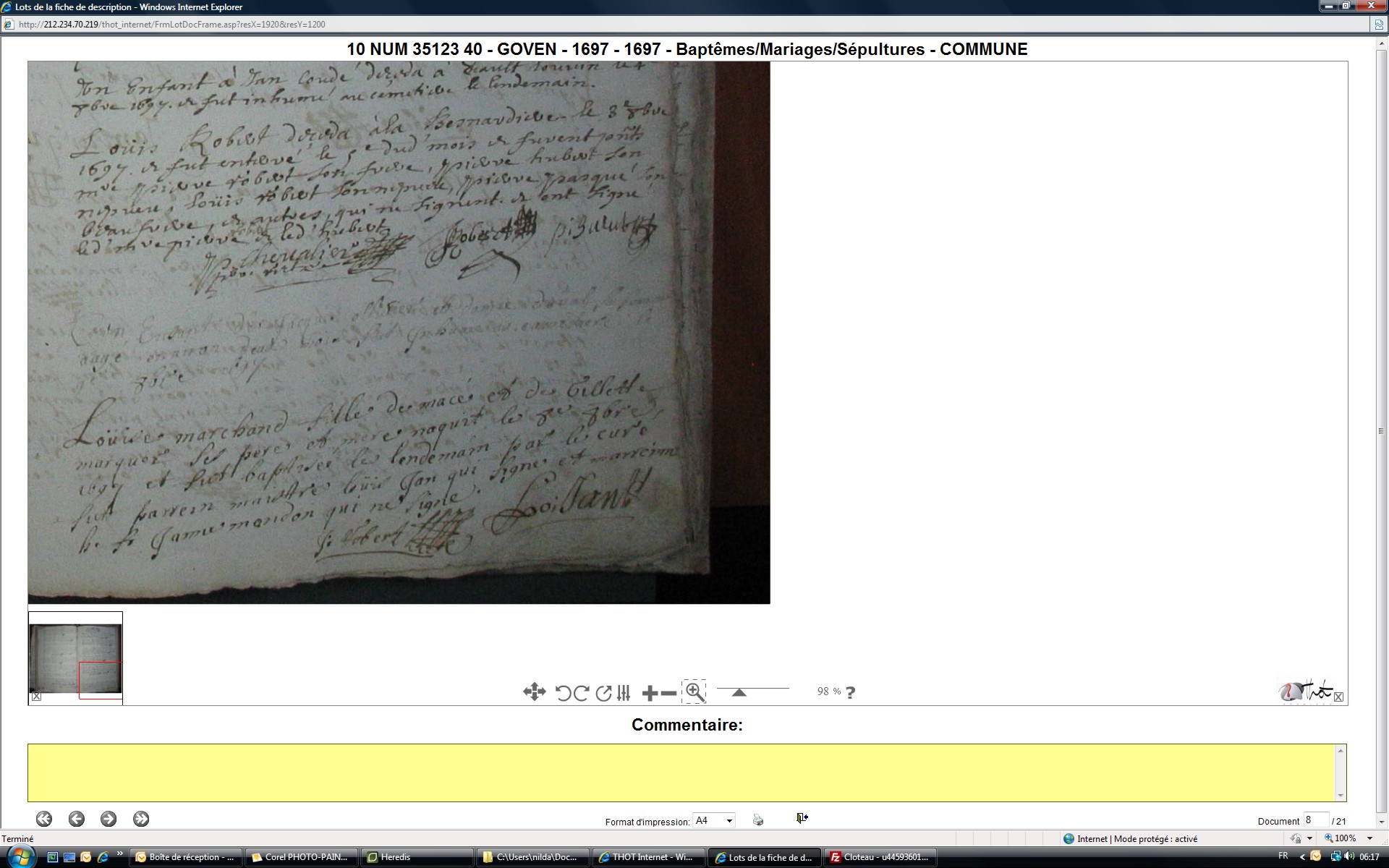The image size is (1389, 868).
Task: Print the document with printer icon
Action: click(x=757, y=820)
